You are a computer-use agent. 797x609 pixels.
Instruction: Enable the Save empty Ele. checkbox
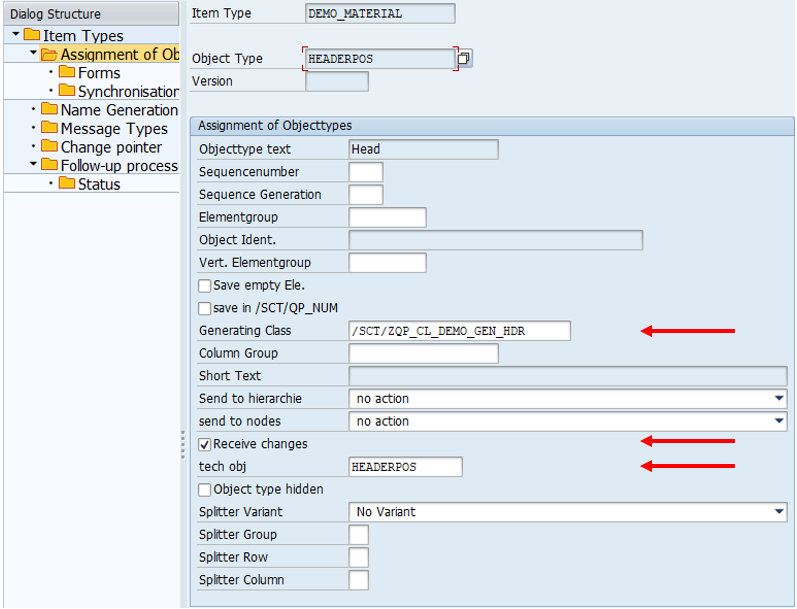click(205, 286)
